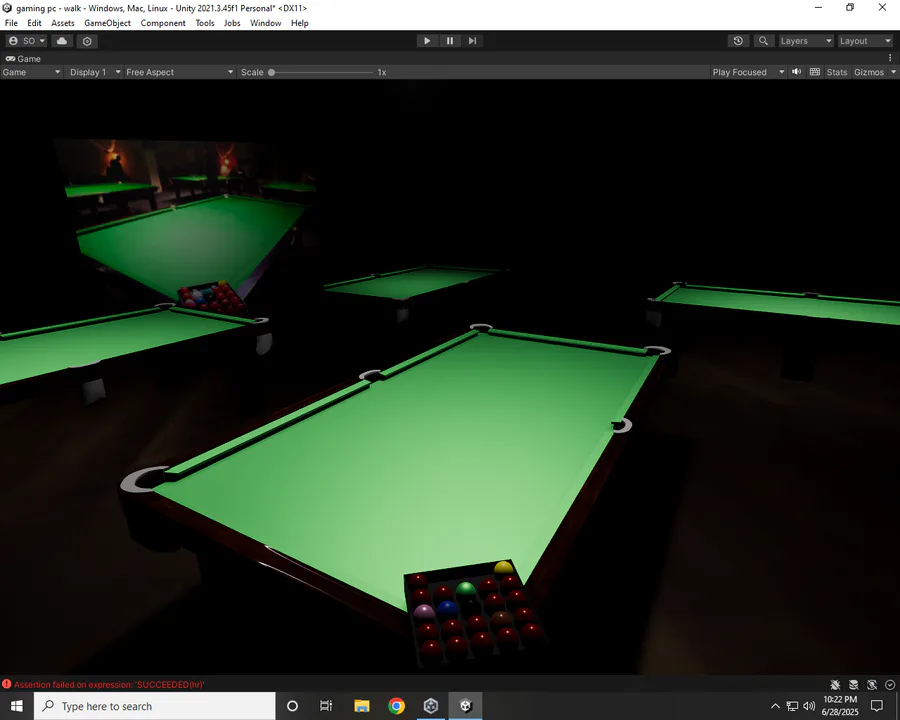Switch view via Game dropdown

pos(32,72)
